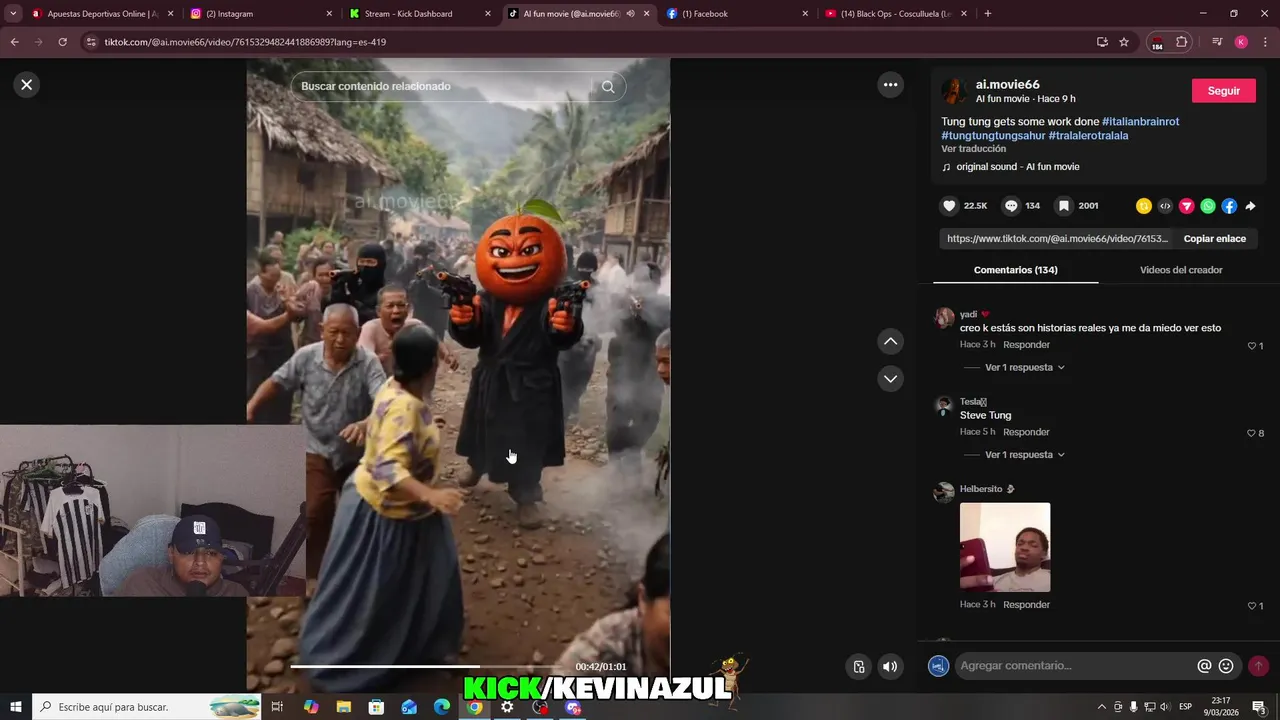This screenshot has width=1280, height=720.
Task: Click the search magnifier in related content bar
Action: (x=608, y=87)
